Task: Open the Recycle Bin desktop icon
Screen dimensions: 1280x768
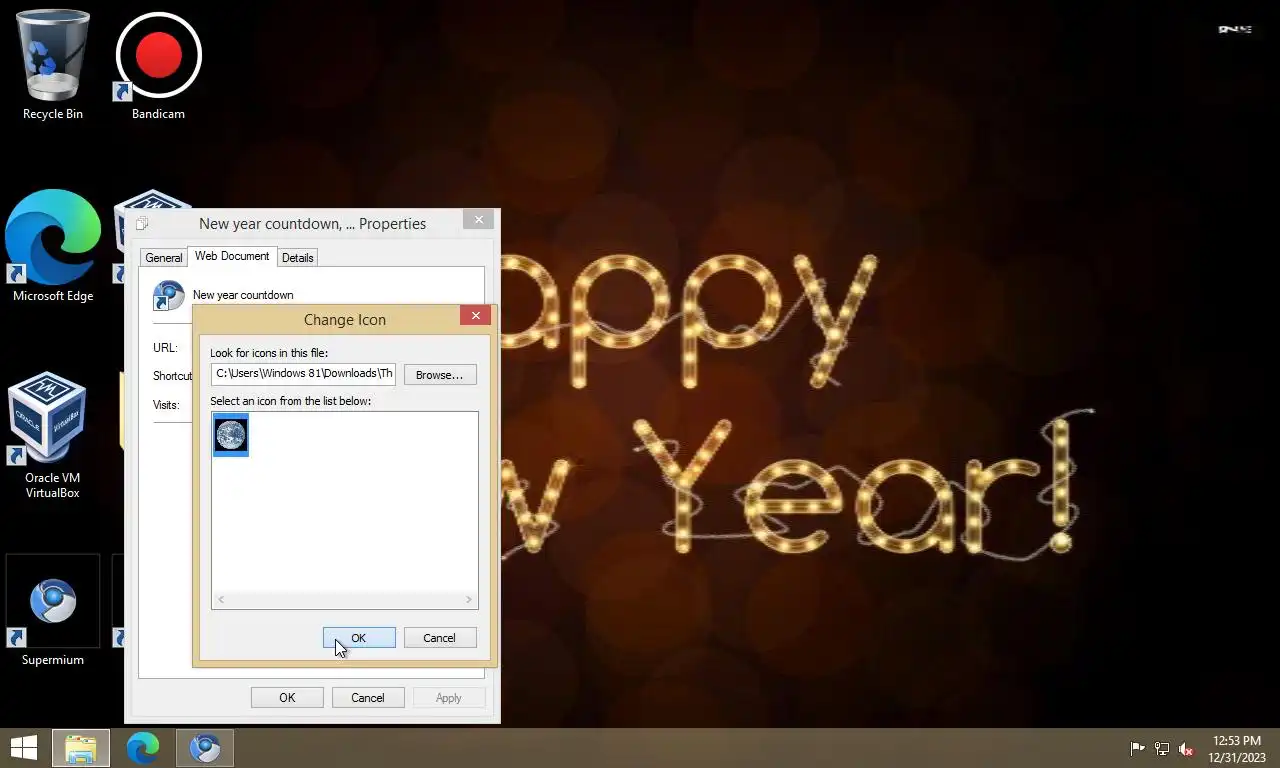Action: (x=52, y=65)
